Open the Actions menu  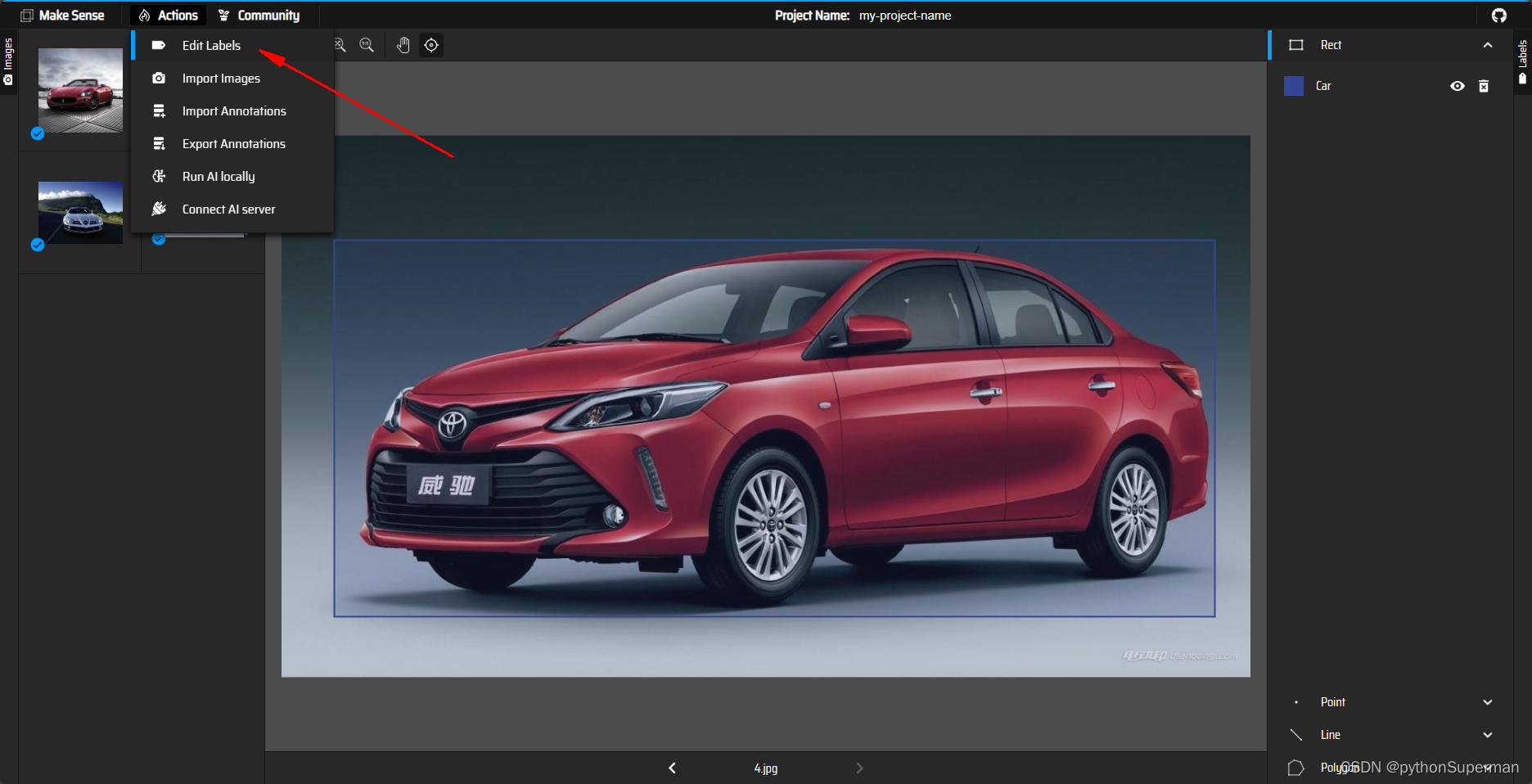click(x=169, y=16)
